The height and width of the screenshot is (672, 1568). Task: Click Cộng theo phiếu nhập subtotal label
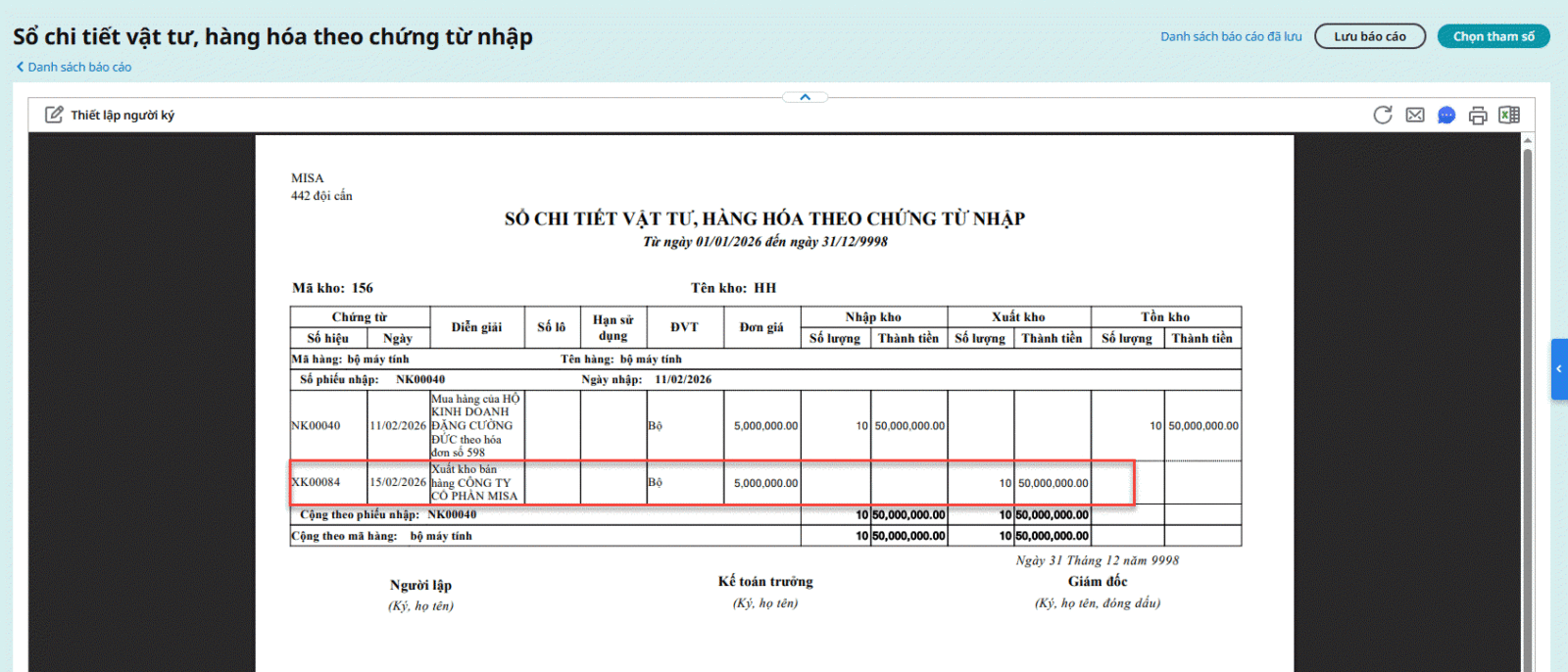click(x=388, y=514)
